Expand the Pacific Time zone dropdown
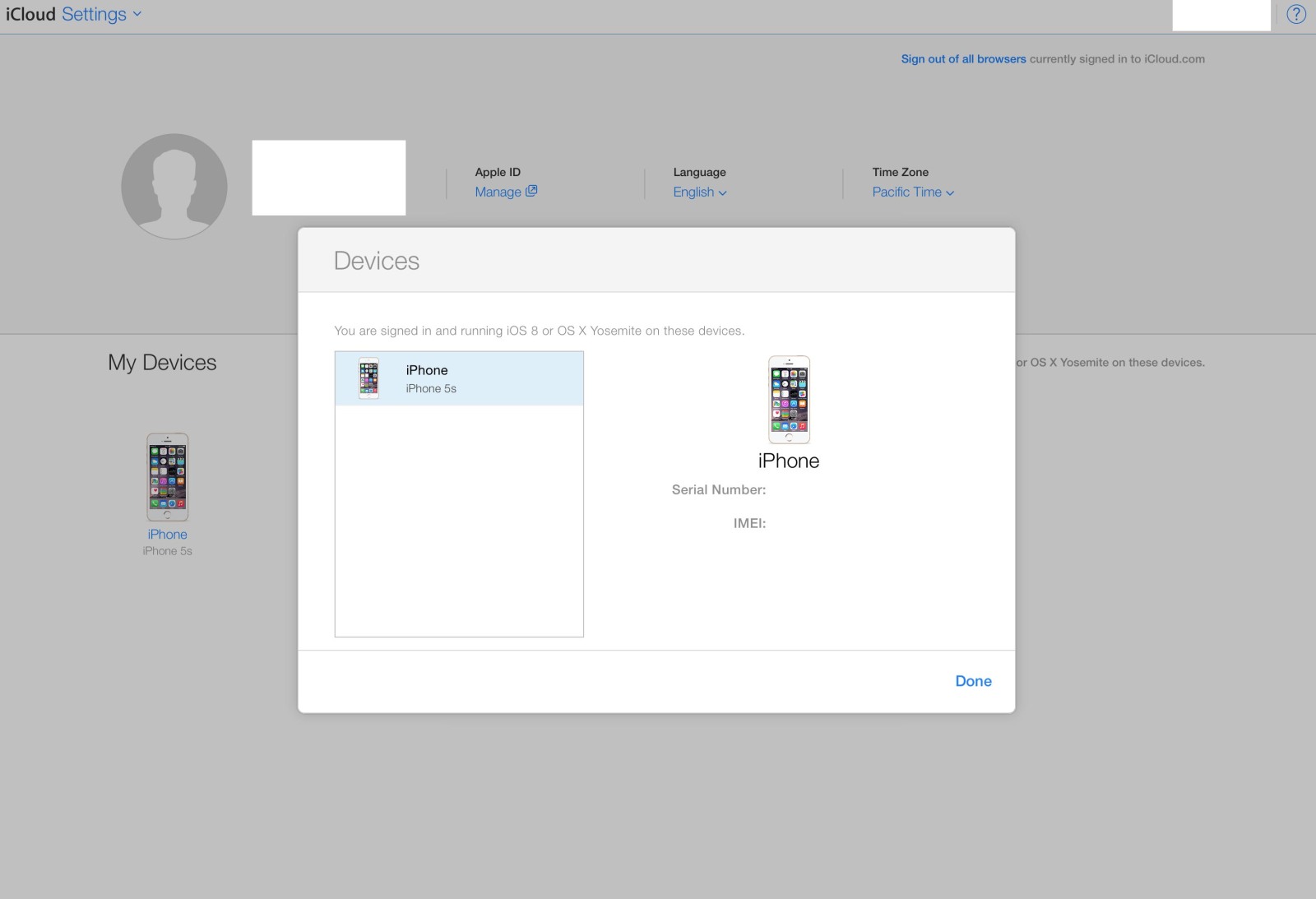The width and height of the screenshot is (1316, 899). click(x=913, y=192)
